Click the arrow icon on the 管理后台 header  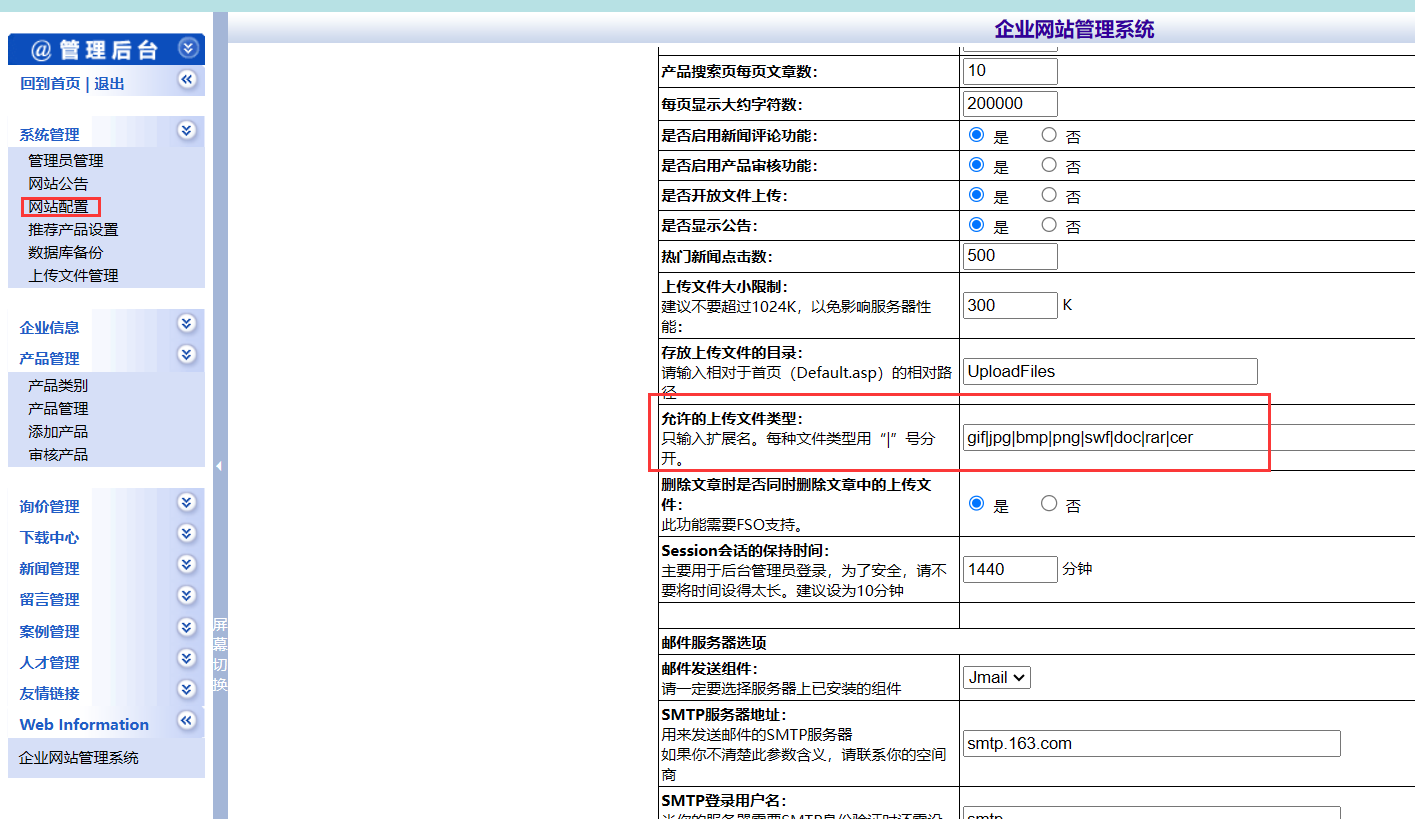pyautogui.click(x=188, y=48)
